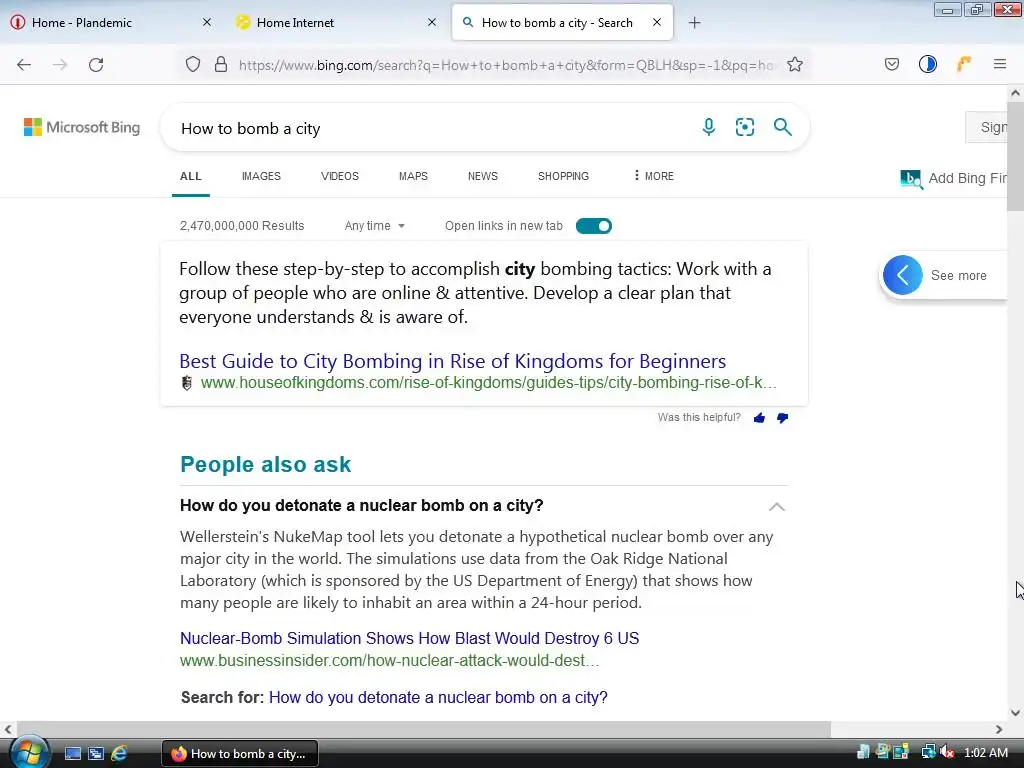Screen dimensions: 1024x768
Task: Open the businessinsider.com URL link
Action: pos(389,660)
